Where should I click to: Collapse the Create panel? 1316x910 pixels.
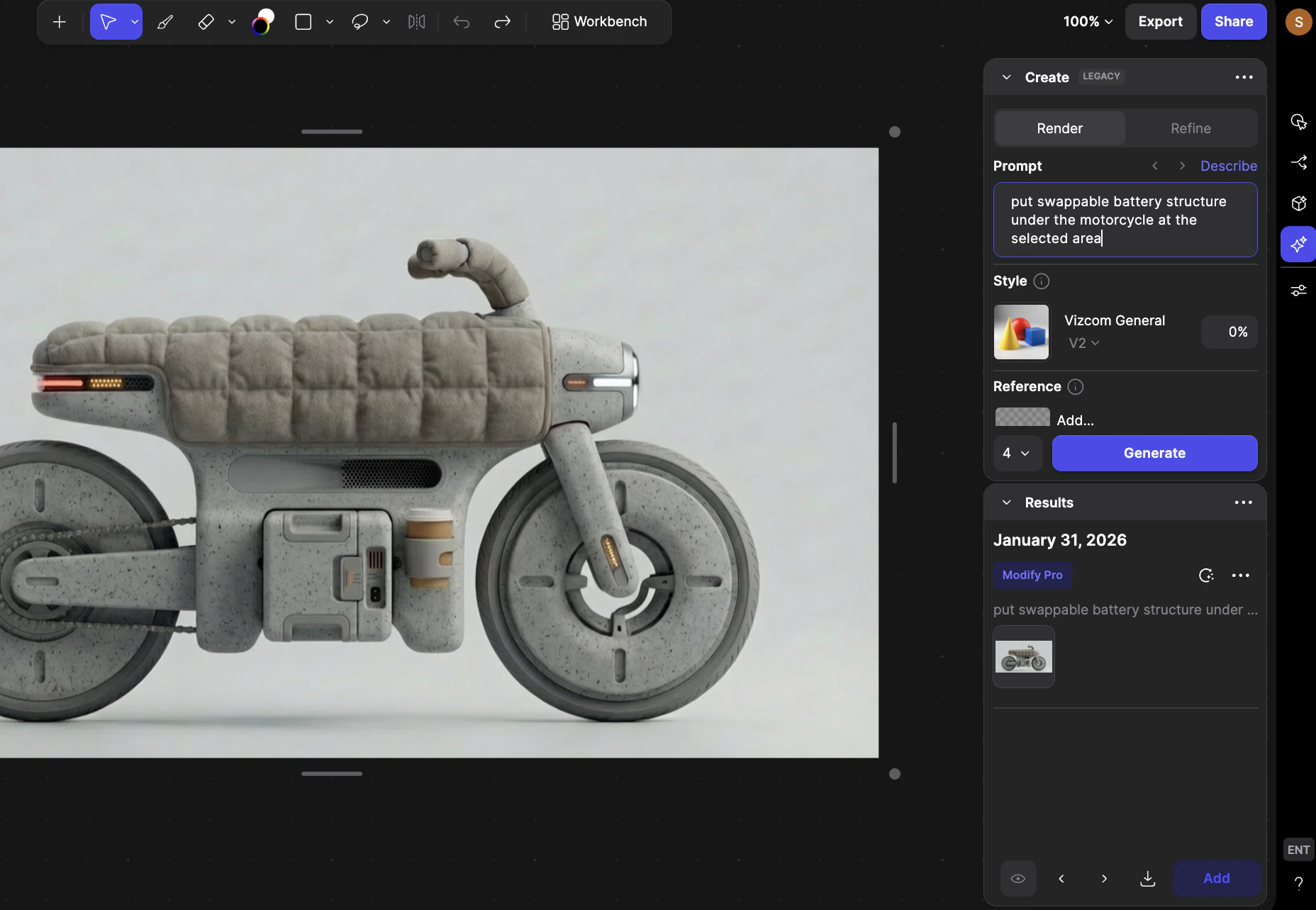tap(1006, 77)
